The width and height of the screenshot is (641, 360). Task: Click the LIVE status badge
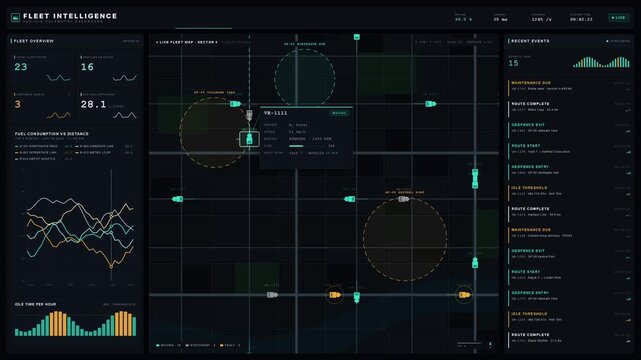coord(619,18)
